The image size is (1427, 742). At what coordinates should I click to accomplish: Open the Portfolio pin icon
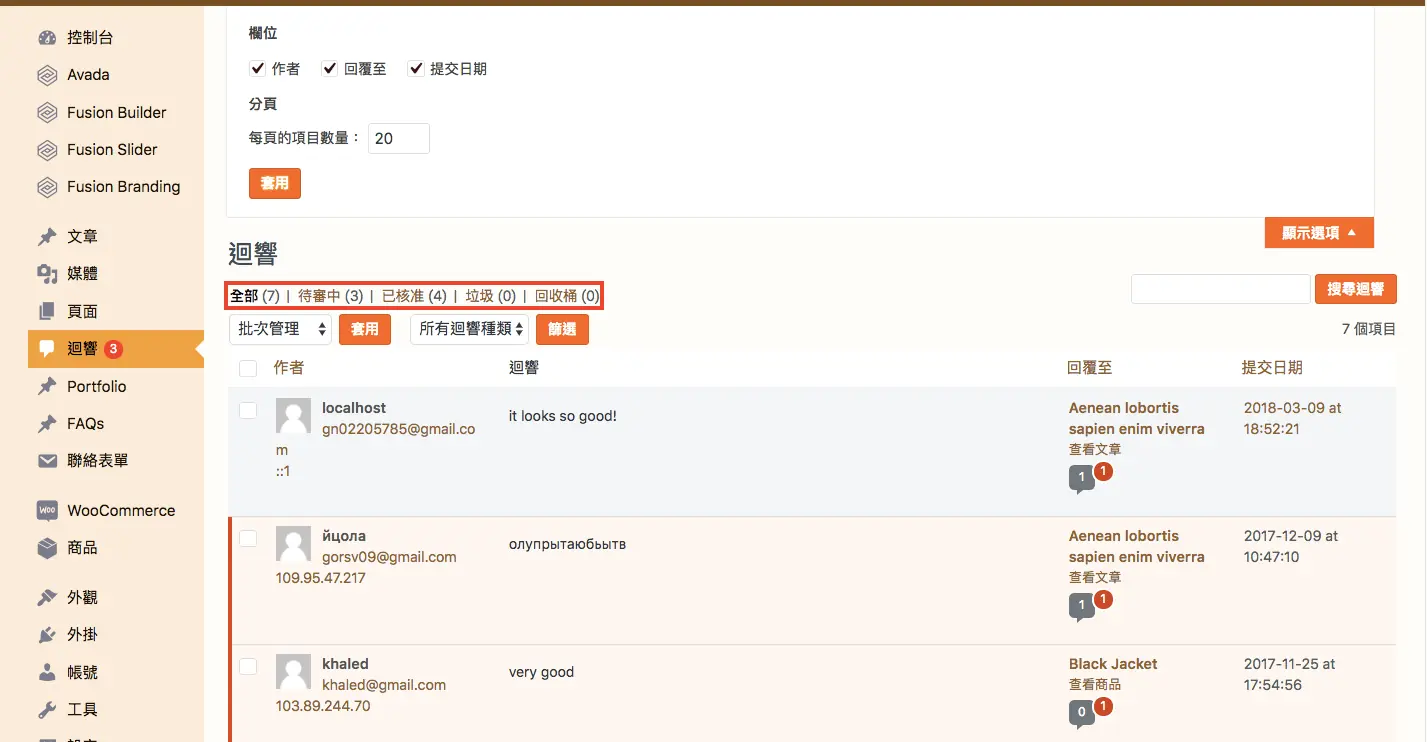(x=47, y=387)
